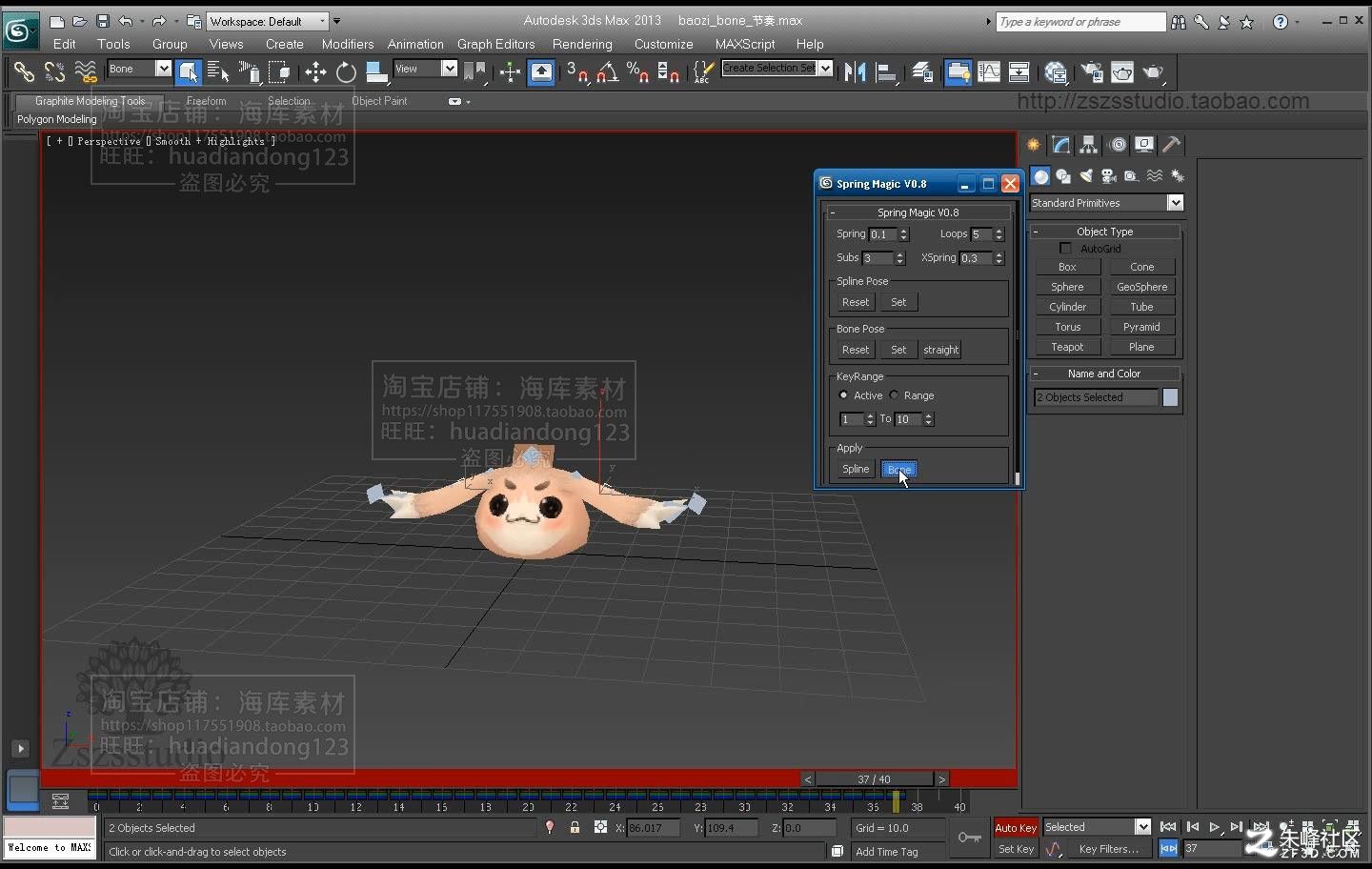
Task: Collapse the Name and Color rollout
Action: (1105, 374)
